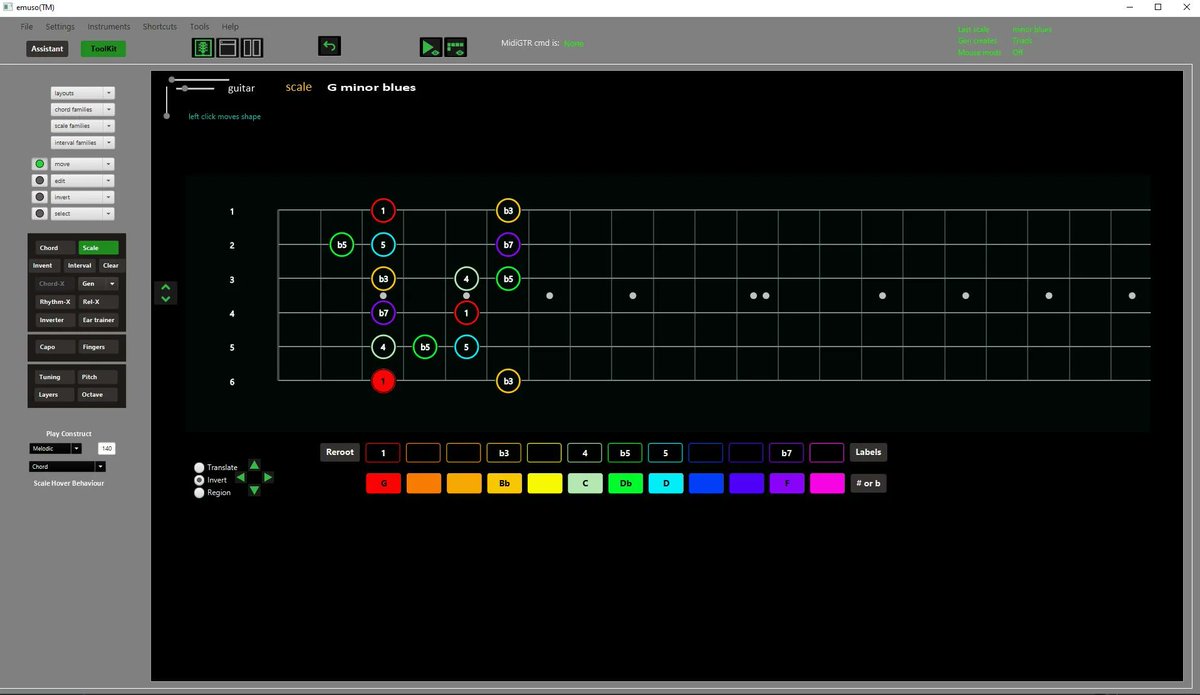The width and height of the screenshot is (1200, 695).
Task: Click the red 1 note on string 4
Action: tap(466, 313)
